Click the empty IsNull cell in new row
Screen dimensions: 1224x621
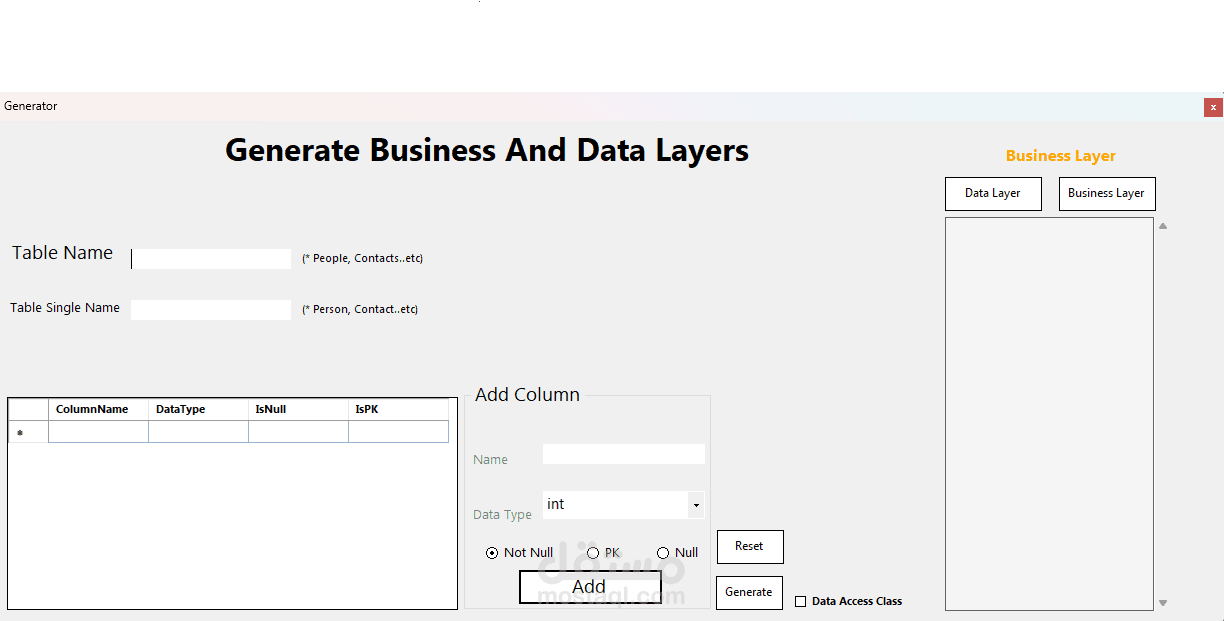tap(298, 432)
